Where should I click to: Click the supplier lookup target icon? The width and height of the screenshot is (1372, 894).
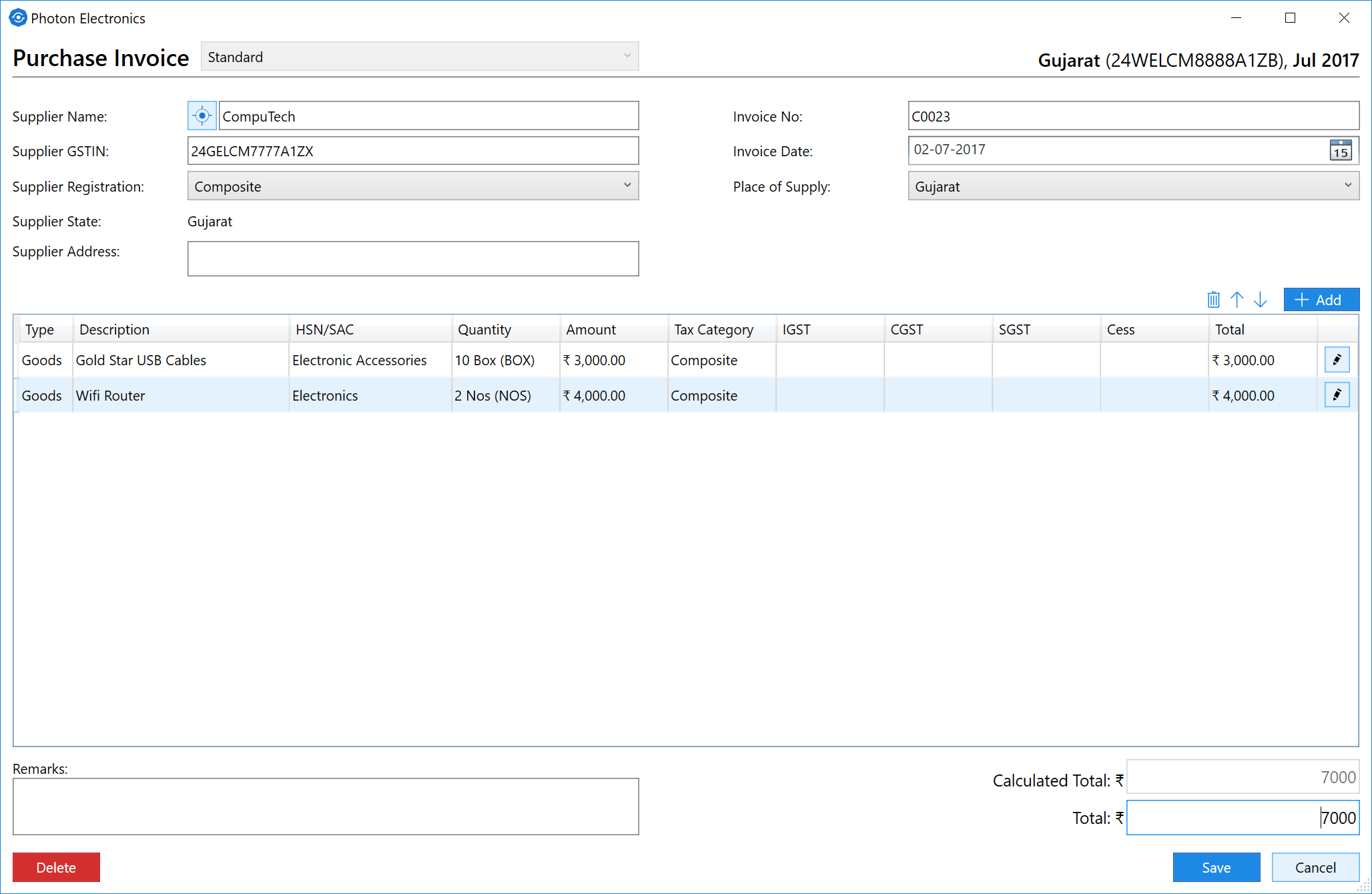click(202, 116)
